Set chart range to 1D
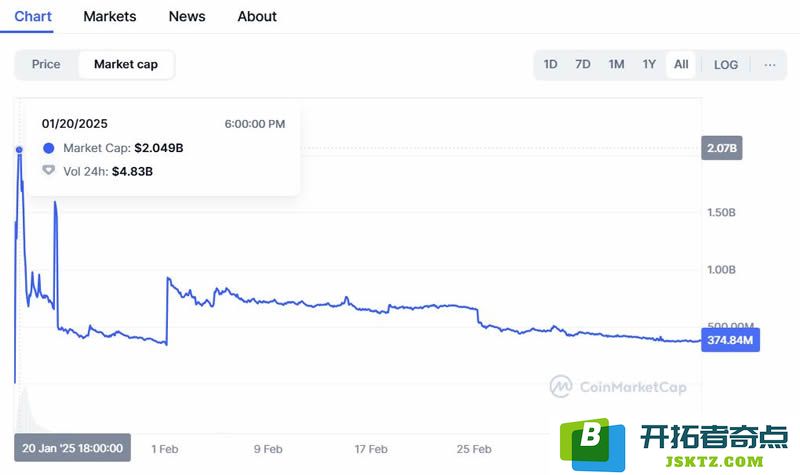 tap(551, 64)
